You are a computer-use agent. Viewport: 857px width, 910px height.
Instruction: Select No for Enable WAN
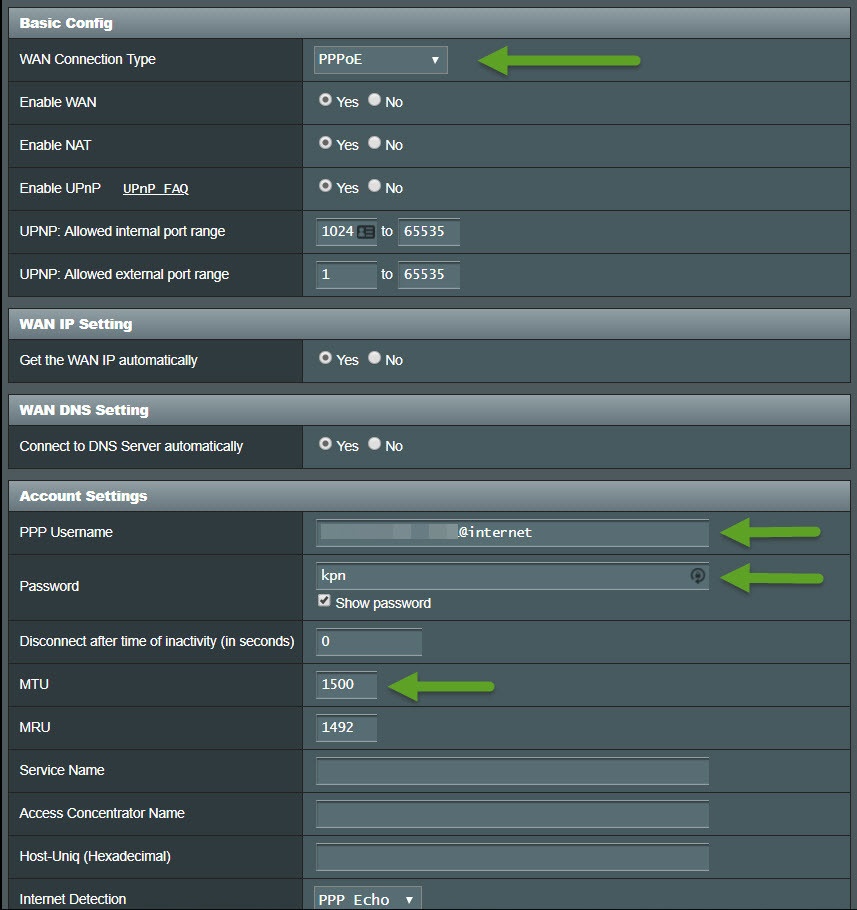click(x=375, y=101)
